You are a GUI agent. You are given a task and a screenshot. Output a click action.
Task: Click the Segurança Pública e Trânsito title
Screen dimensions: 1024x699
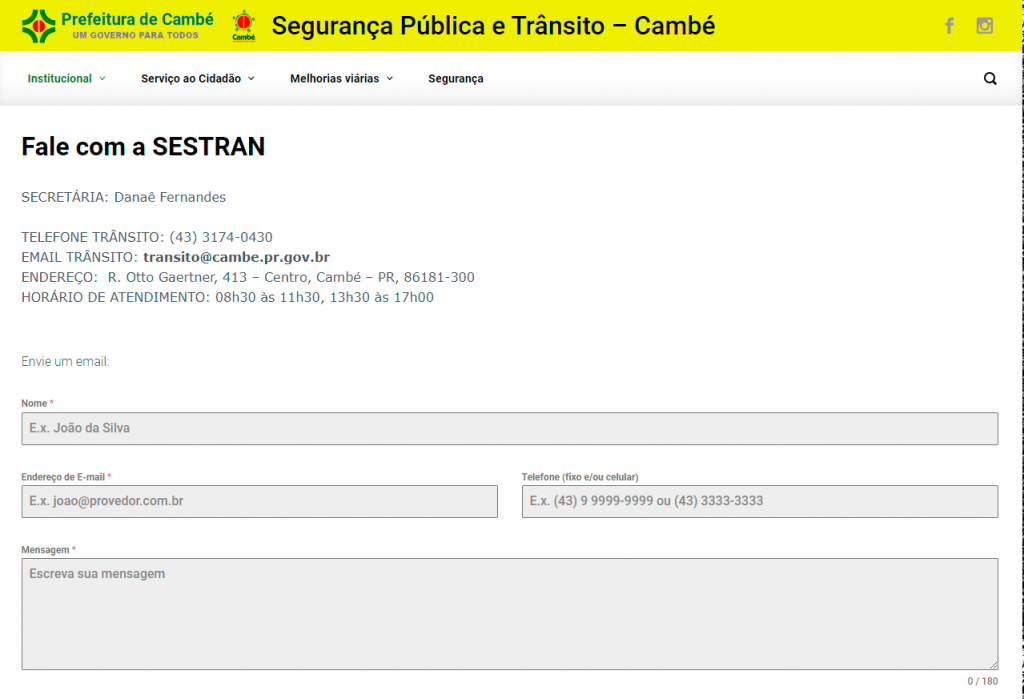493,26
